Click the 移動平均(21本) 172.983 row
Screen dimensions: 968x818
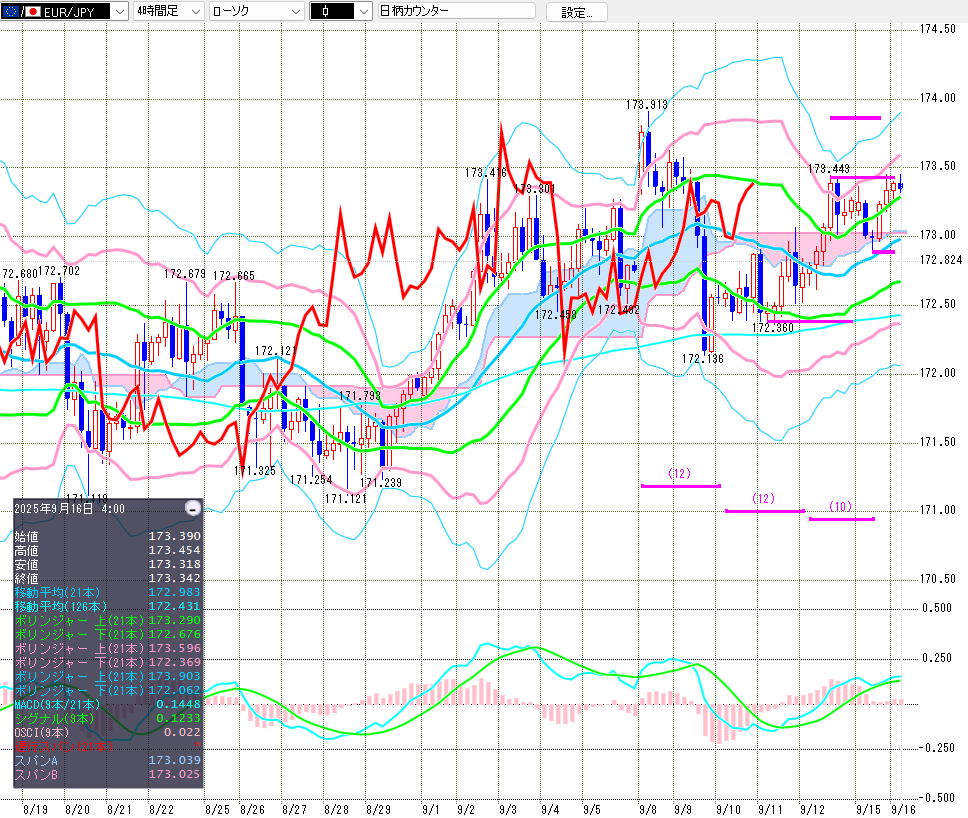pos(107,592)
